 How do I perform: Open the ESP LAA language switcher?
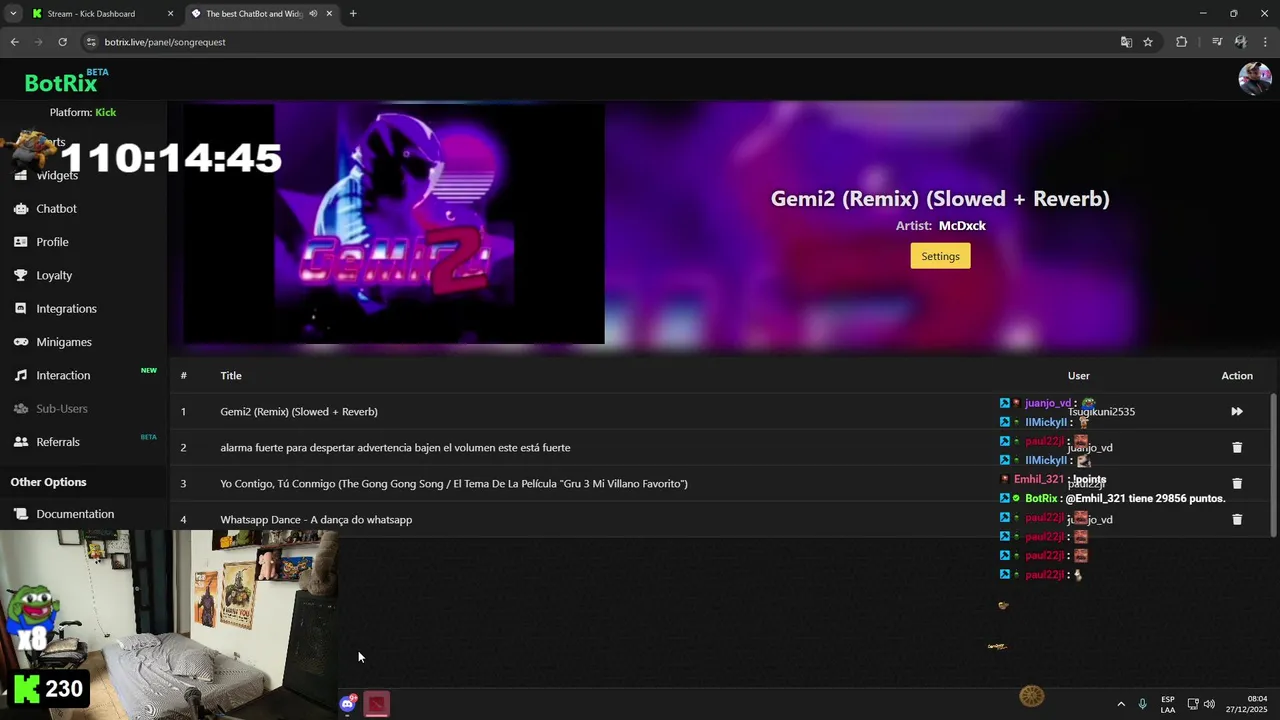pos(1168,704)
